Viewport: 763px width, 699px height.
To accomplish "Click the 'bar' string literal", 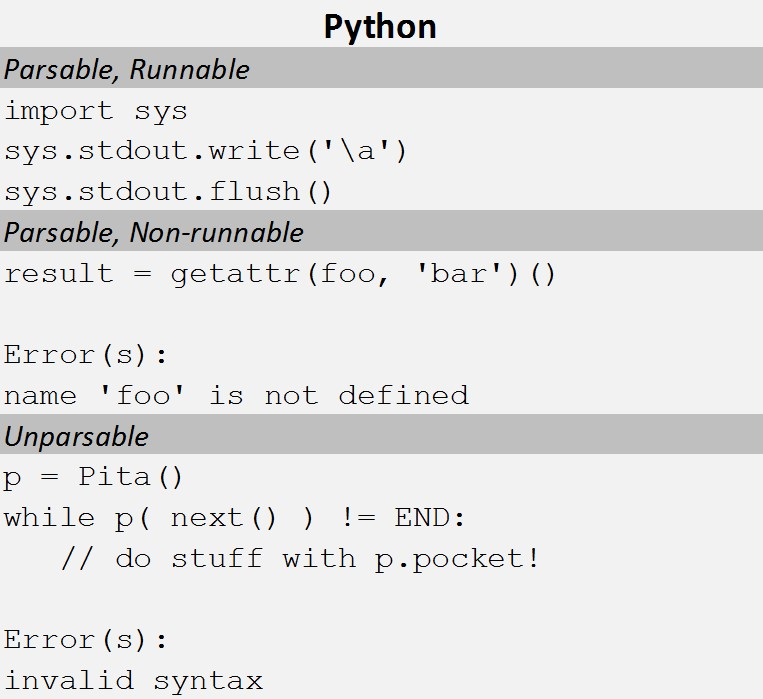I will pos(457,274).
